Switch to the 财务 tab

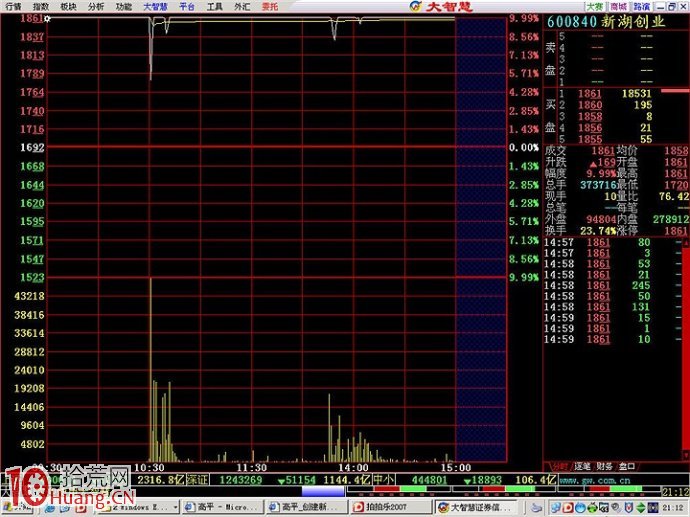coord(605,466)
